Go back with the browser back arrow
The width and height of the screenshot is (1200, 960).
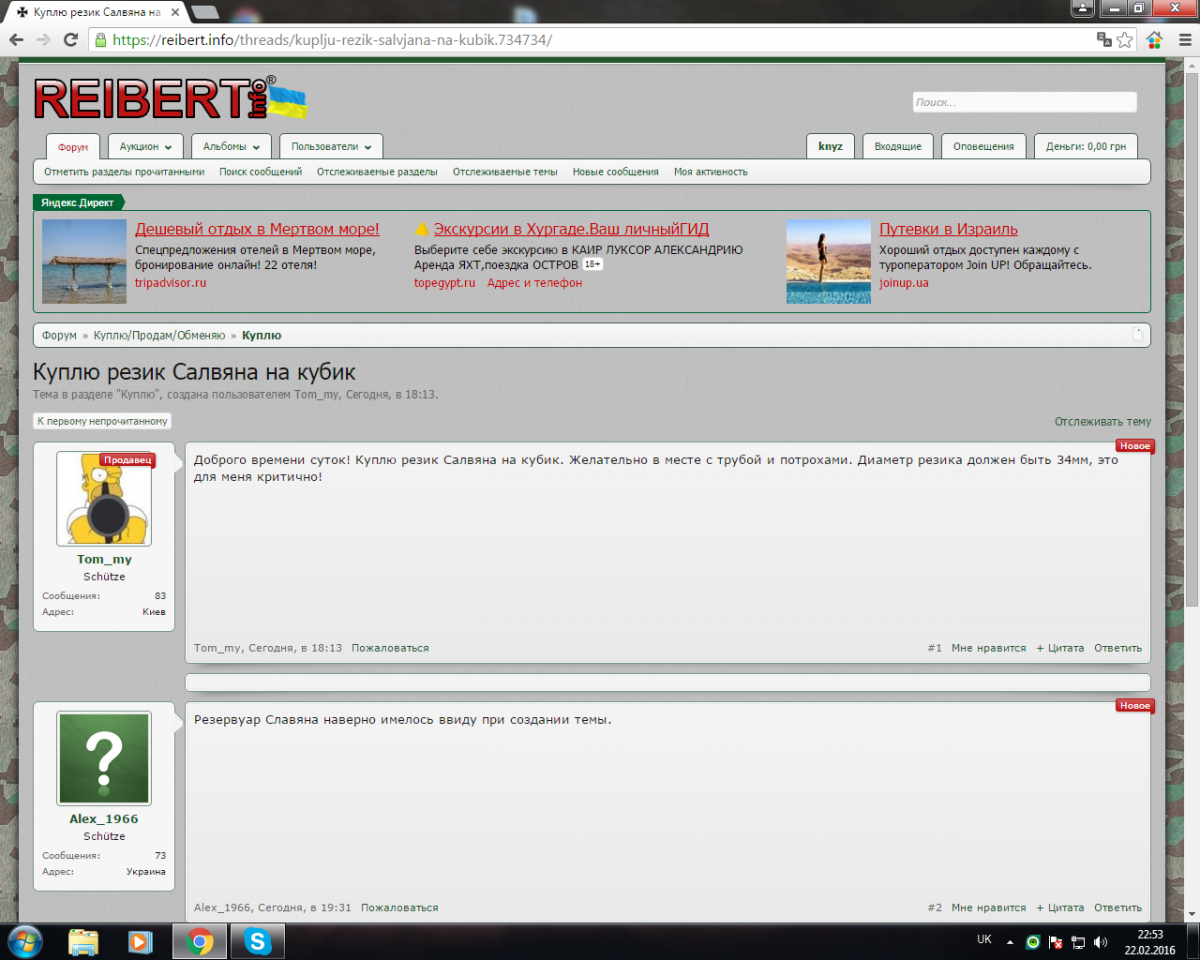click(17, 40)
